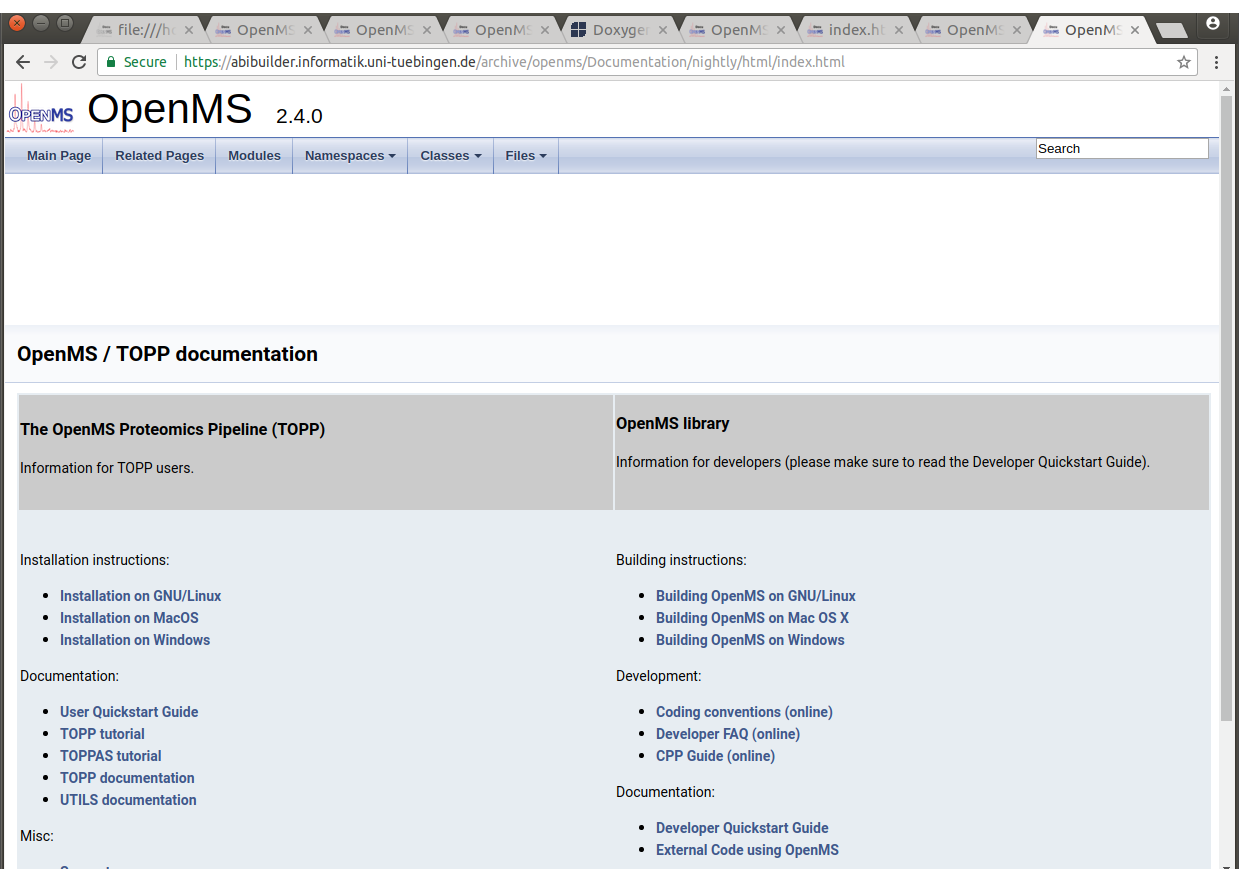Image resolution: width=1239 pixels, height=882 pixels.
Task: Open the TOPPAS tutorial link
Action: pyautogui.click(x=110, y=756)
